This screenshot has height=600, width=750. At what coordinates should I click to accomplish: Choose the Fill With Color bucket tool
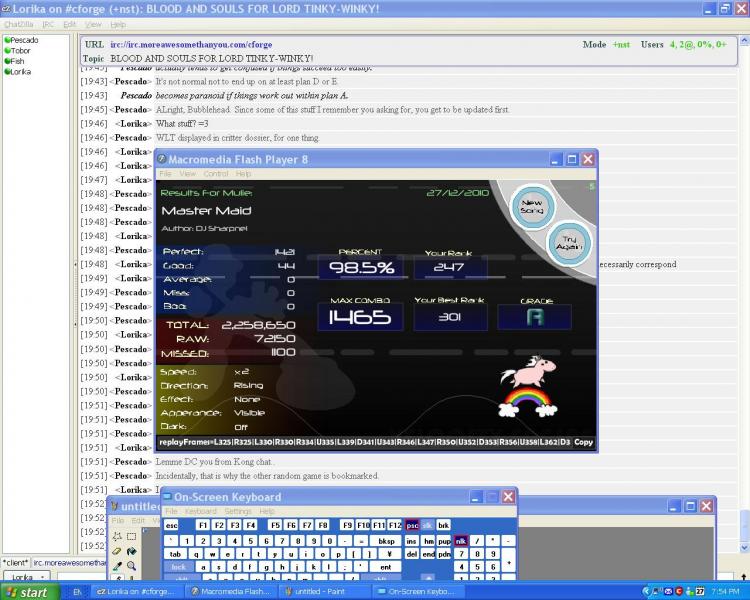tap(131, 551)
